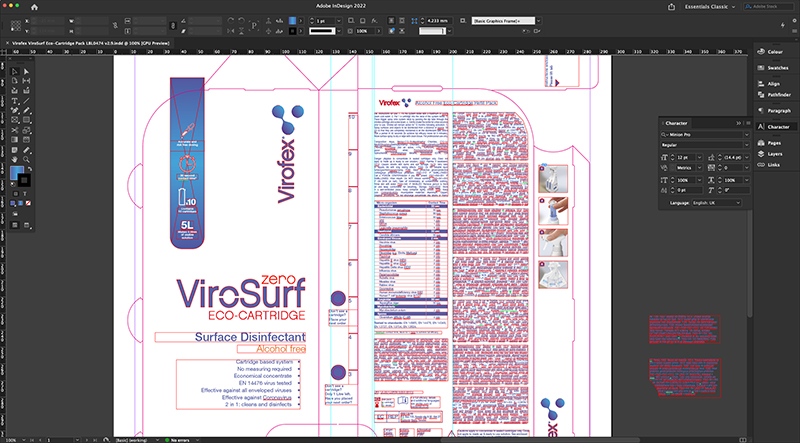Select the Virofex ViroSurf document tab
800x443 pixels.
click(x=88, y=43)
